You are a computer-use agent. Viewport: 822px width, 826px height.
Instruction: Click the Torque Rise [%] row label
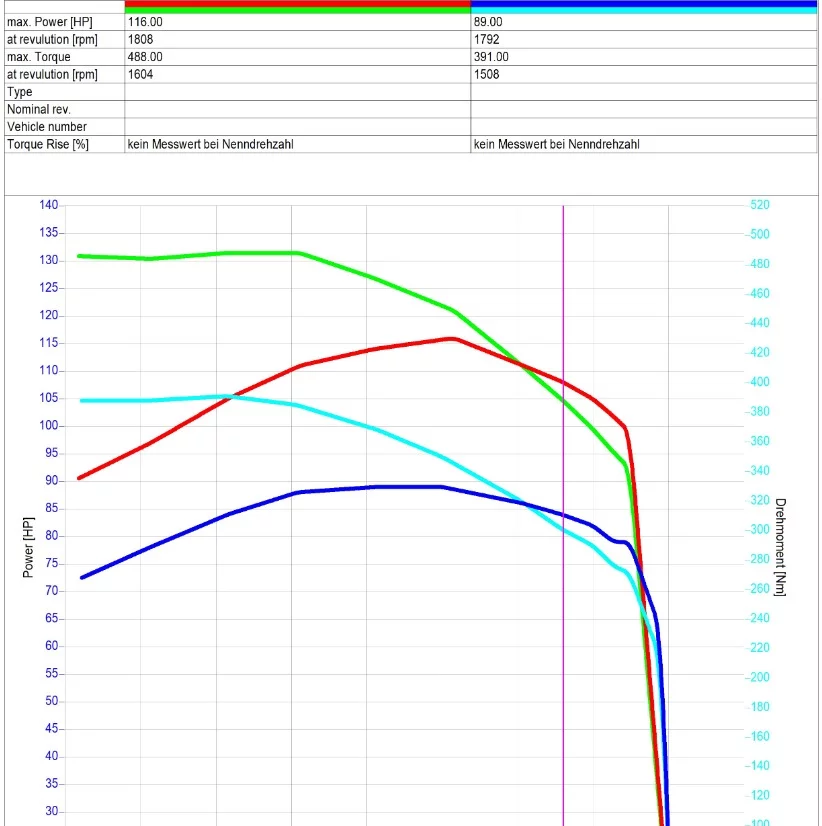48,144
